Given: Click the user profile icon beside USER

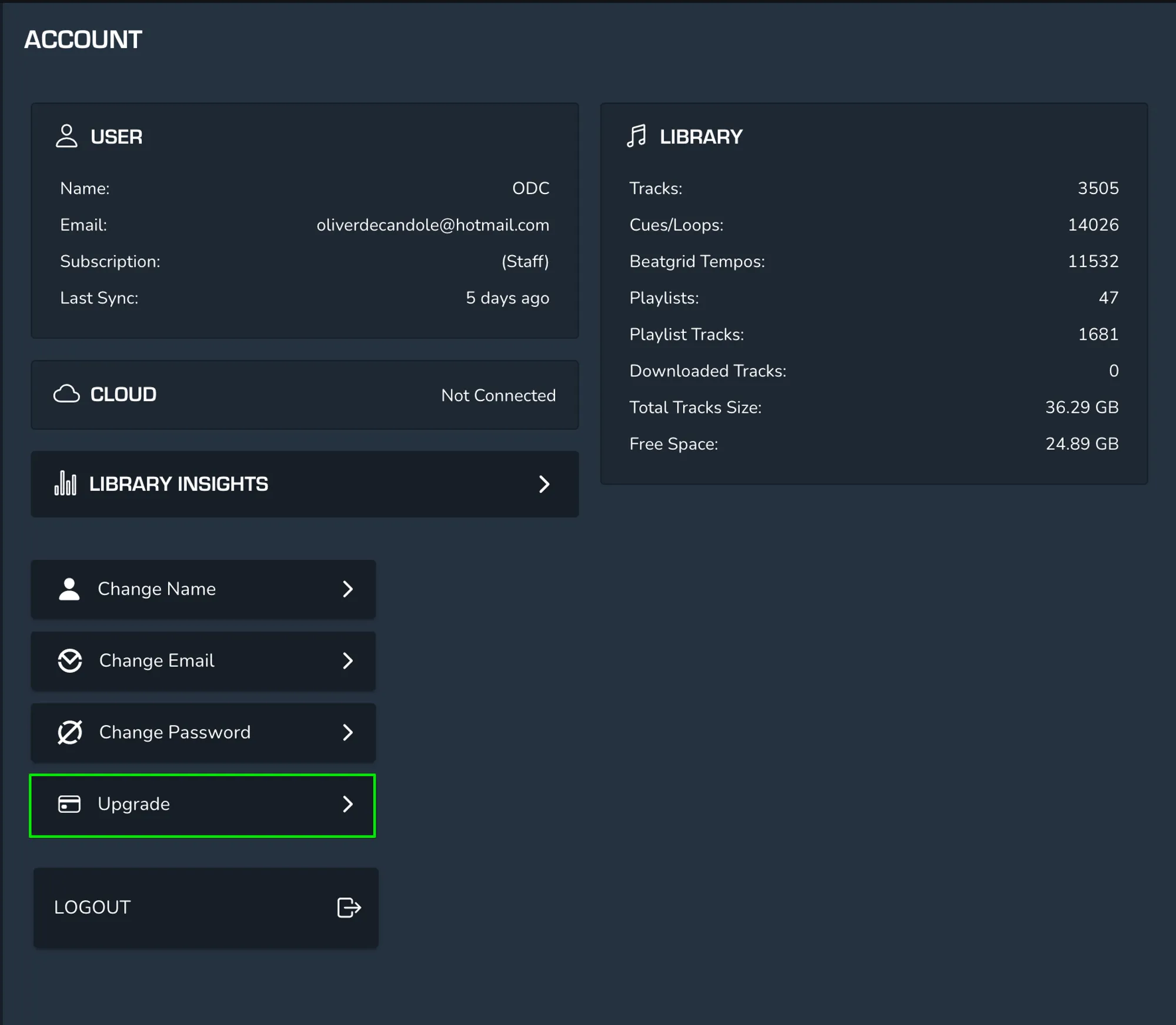Looking at the screenshot, I should pyautogui.click(x=66, y=136).
